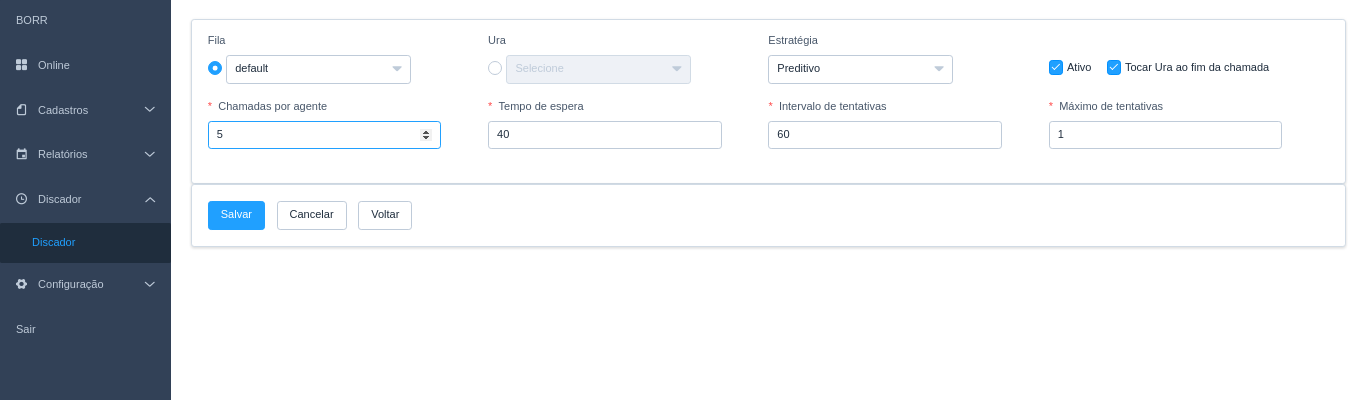Viewport: 1366px width, 400px height.
Task: Collapse the Discador menu chevron
Action: coord(150,199)
